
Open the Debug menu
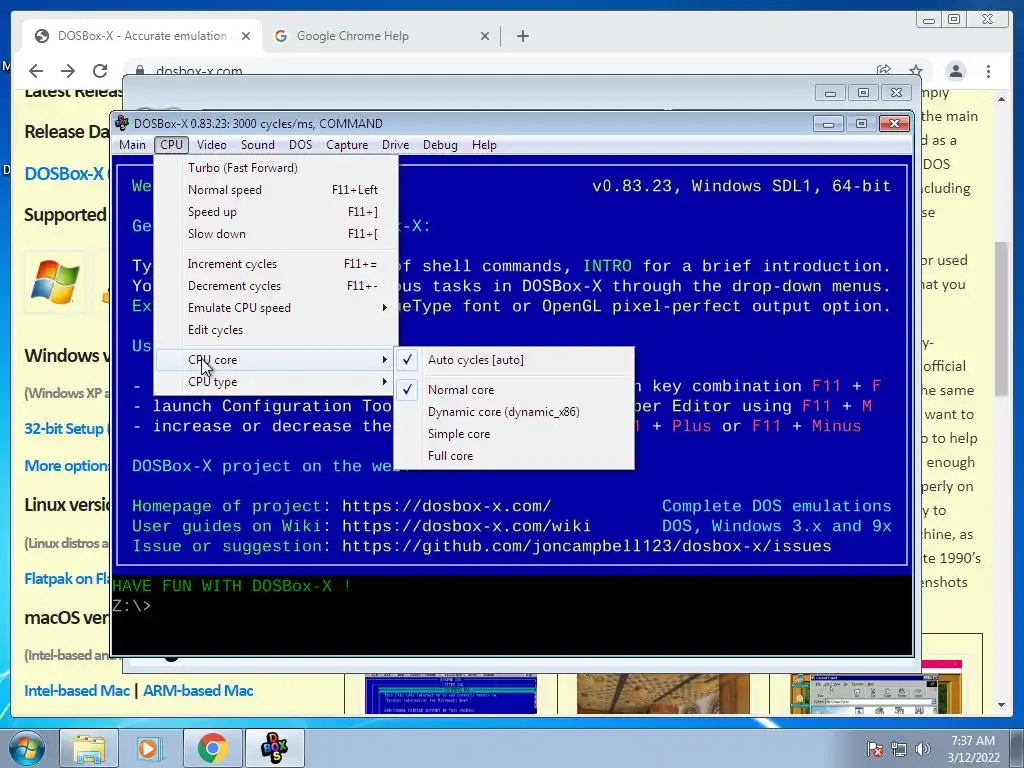click(440, 145)
